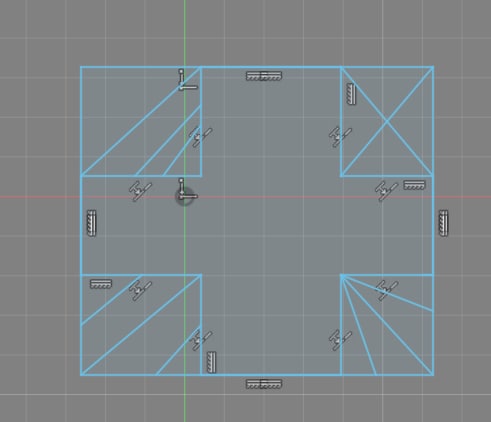This screenshot has width=491, height=422.
Task: Select the green vertical axis line above the sketch
Action: (x=185, y=33)
